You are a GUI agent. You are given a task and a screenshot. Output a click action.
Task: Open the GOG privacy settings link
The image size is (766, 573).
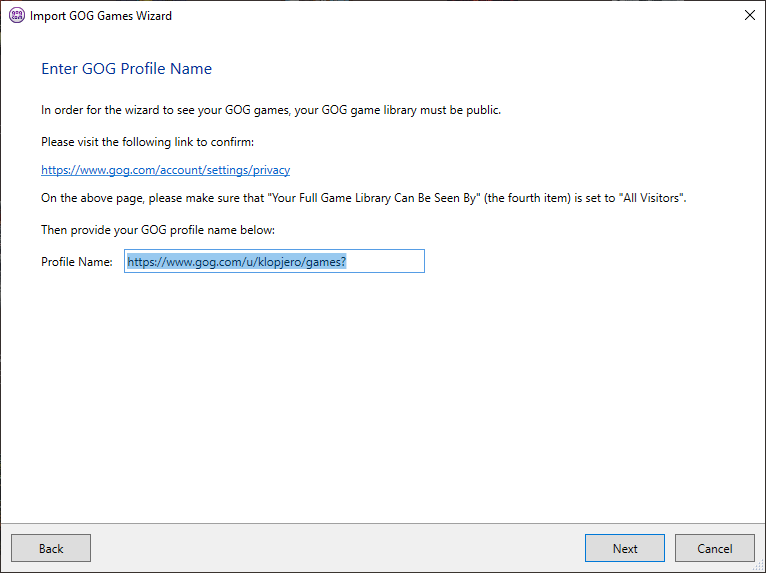click(x=166, y=170)
